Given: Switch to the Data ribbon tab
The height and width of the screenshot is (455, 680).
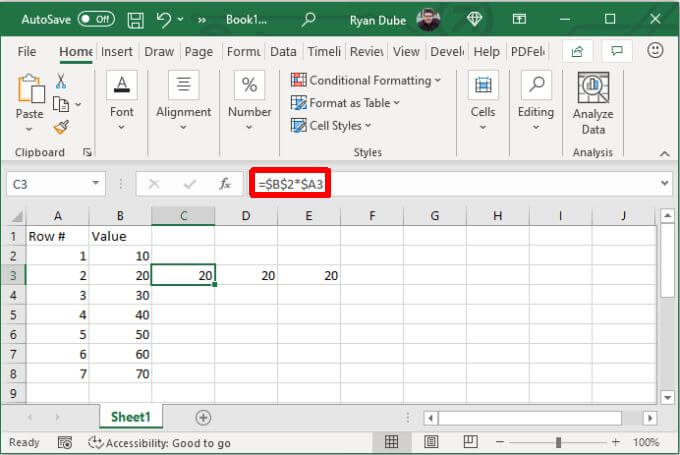Looking at the screenshot, I should pos(283,52).
